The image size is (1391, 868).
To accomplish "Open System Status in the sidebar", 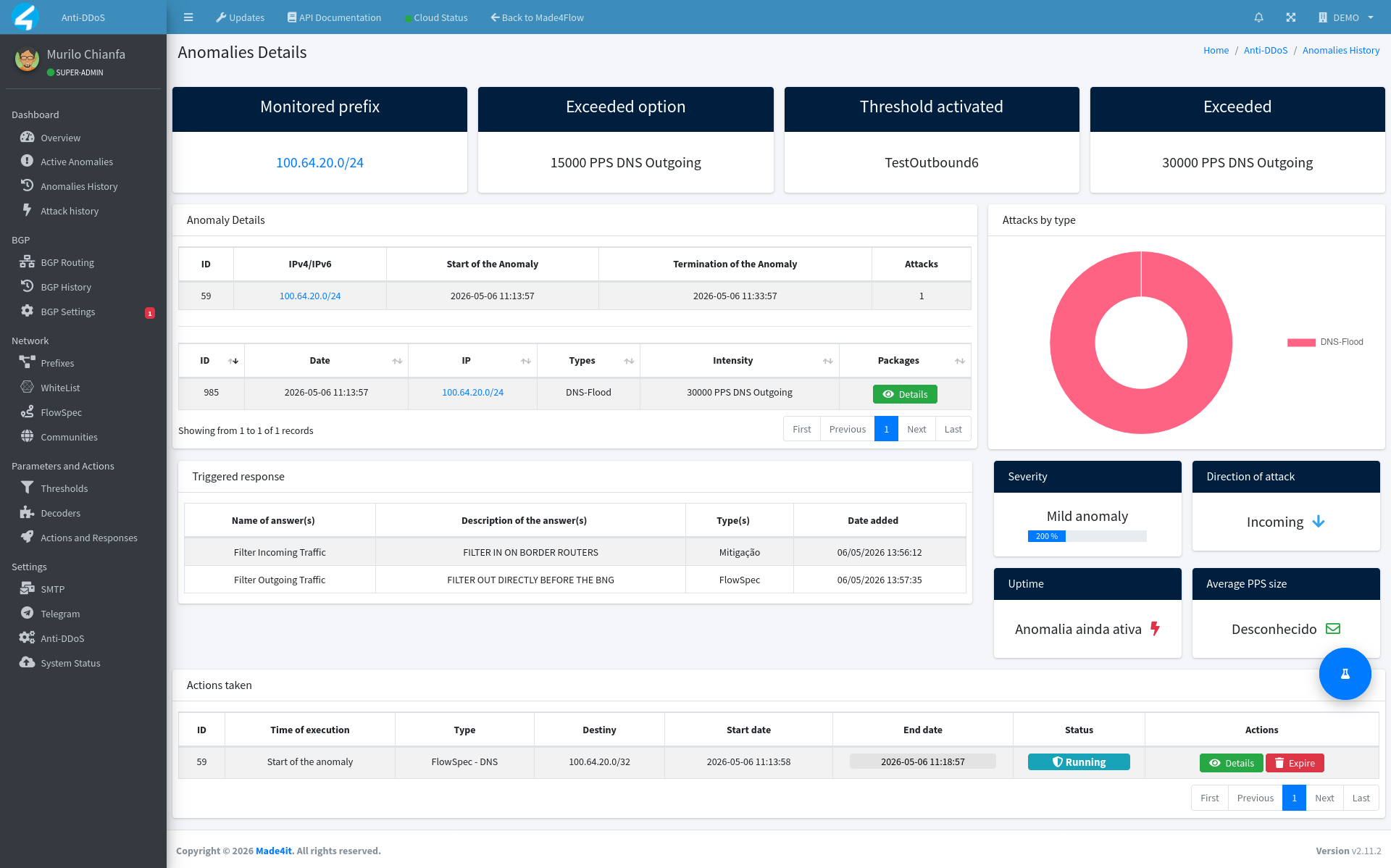I will coord(70,663).
